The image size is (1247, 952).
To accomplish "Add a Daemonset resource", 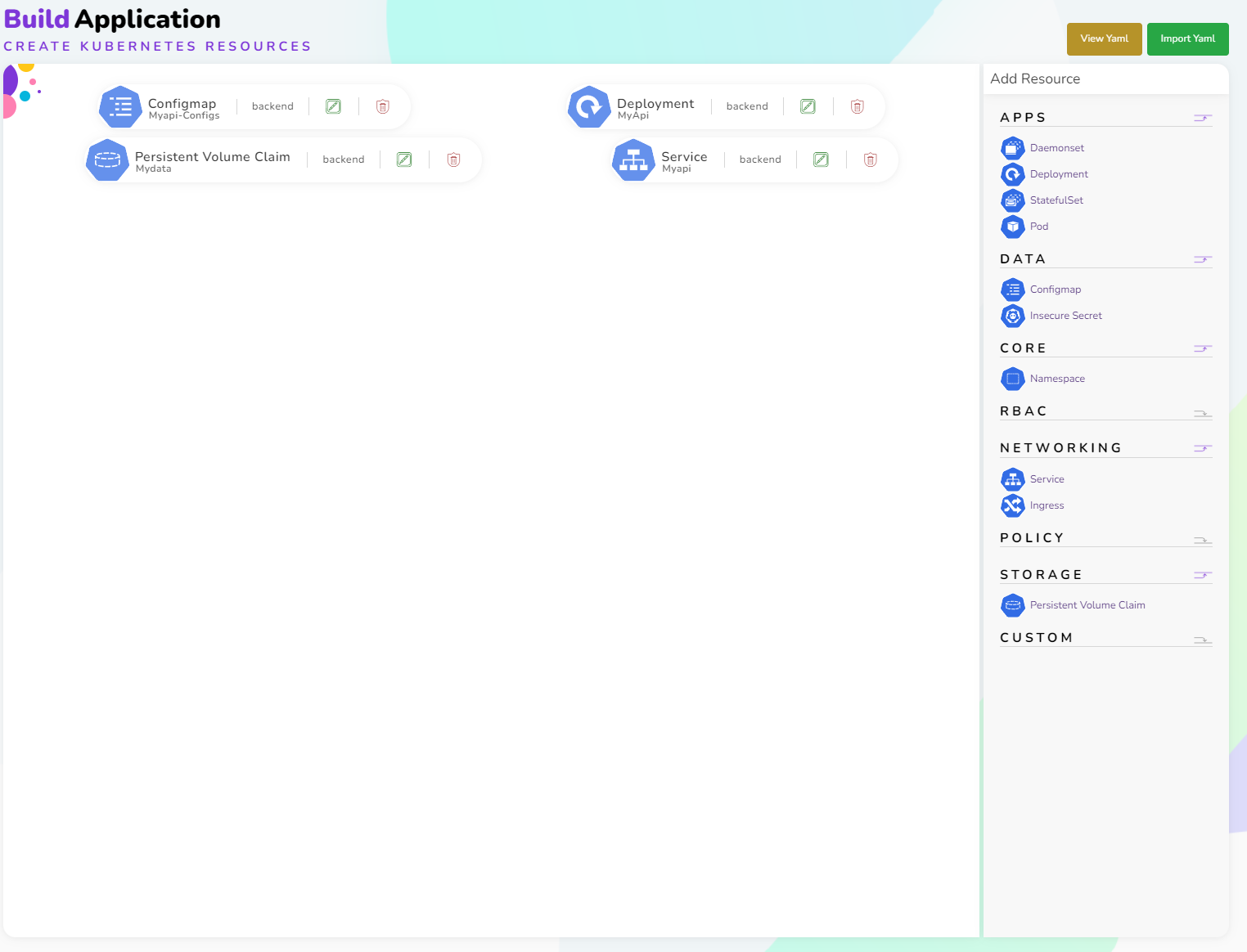I will tap(1057, 148).
